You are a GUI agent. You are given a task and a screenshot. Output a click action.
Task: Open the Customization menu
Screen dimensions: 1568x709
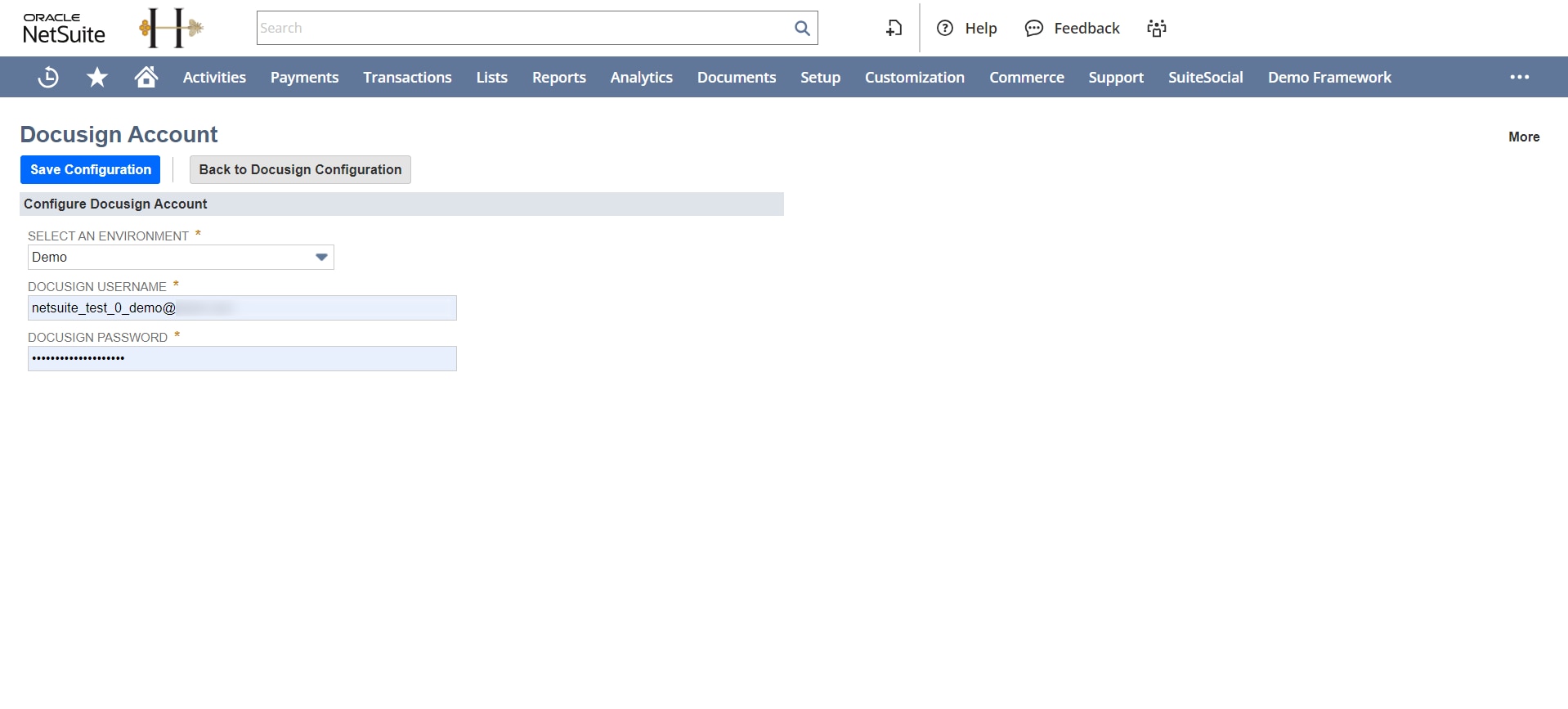914,77
